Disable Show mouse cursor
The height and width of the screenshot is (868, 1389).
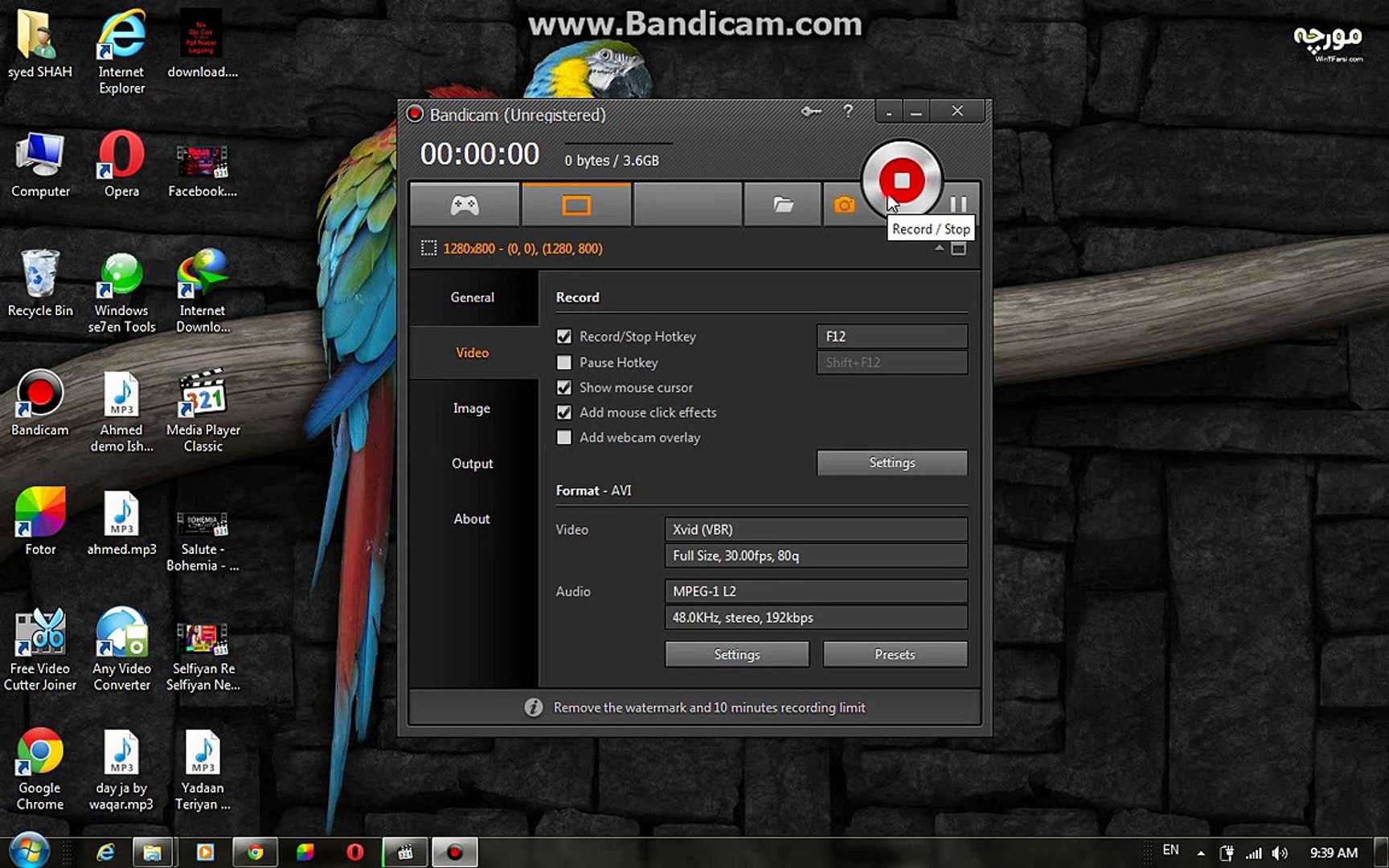[563, 387]
